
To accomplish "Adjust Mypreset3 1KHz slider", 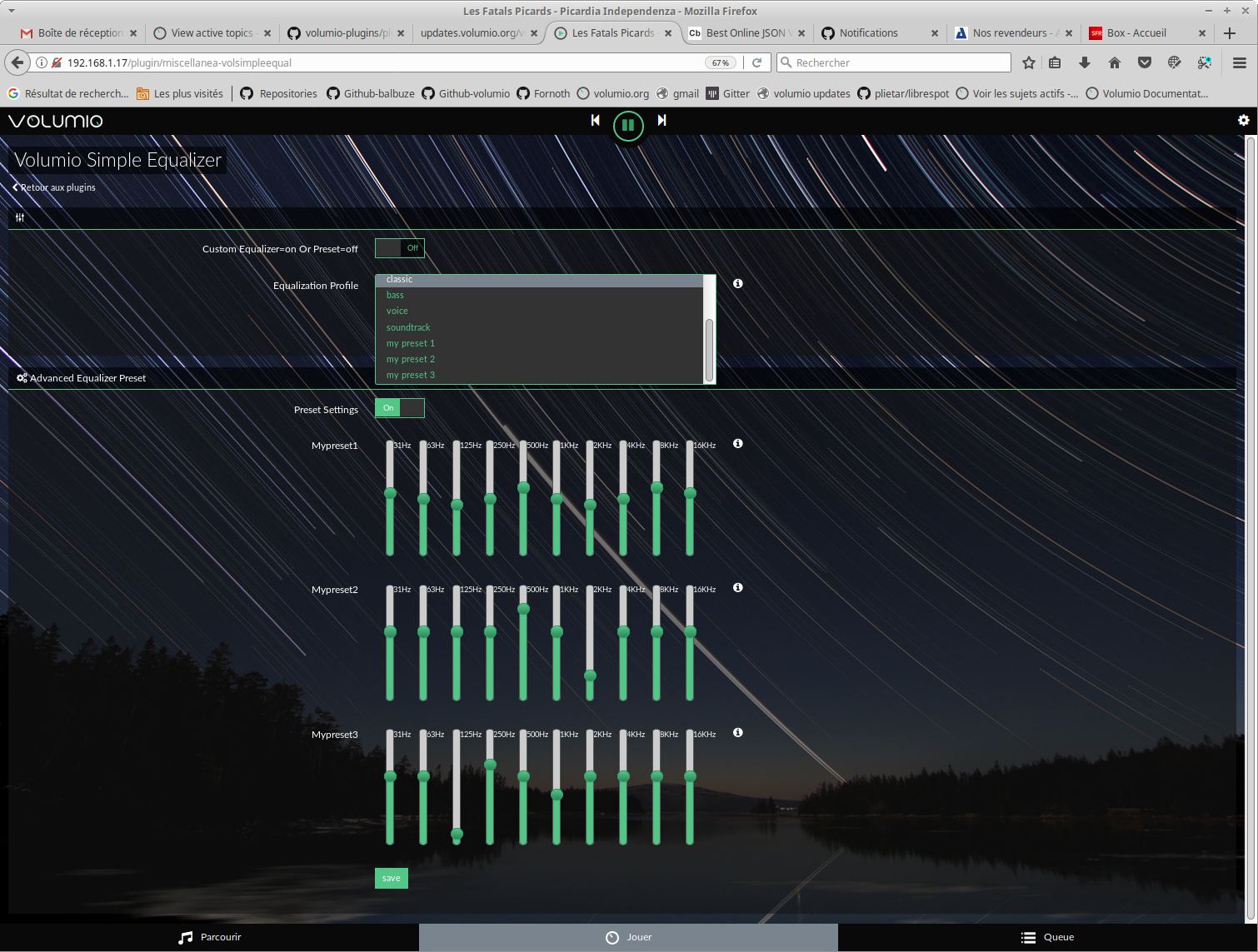I will click(557, 795).
